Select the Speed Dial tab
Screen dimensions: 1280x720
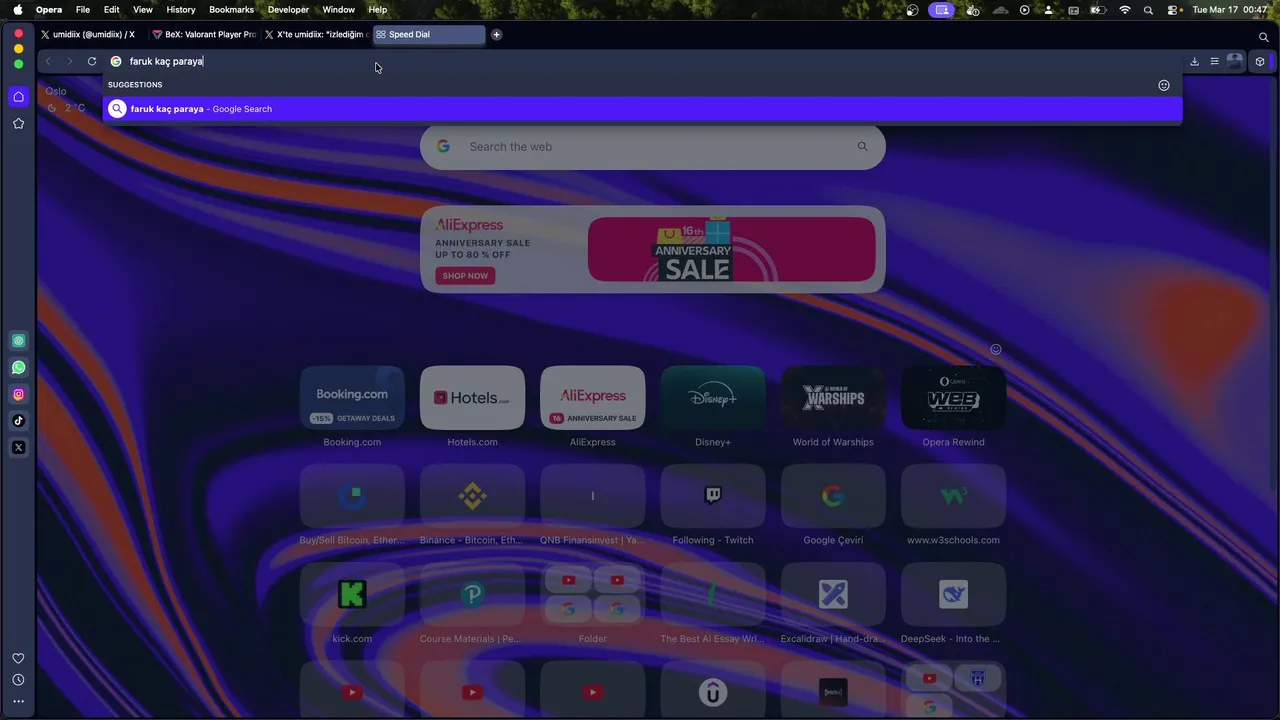click(x=429, y=34)
